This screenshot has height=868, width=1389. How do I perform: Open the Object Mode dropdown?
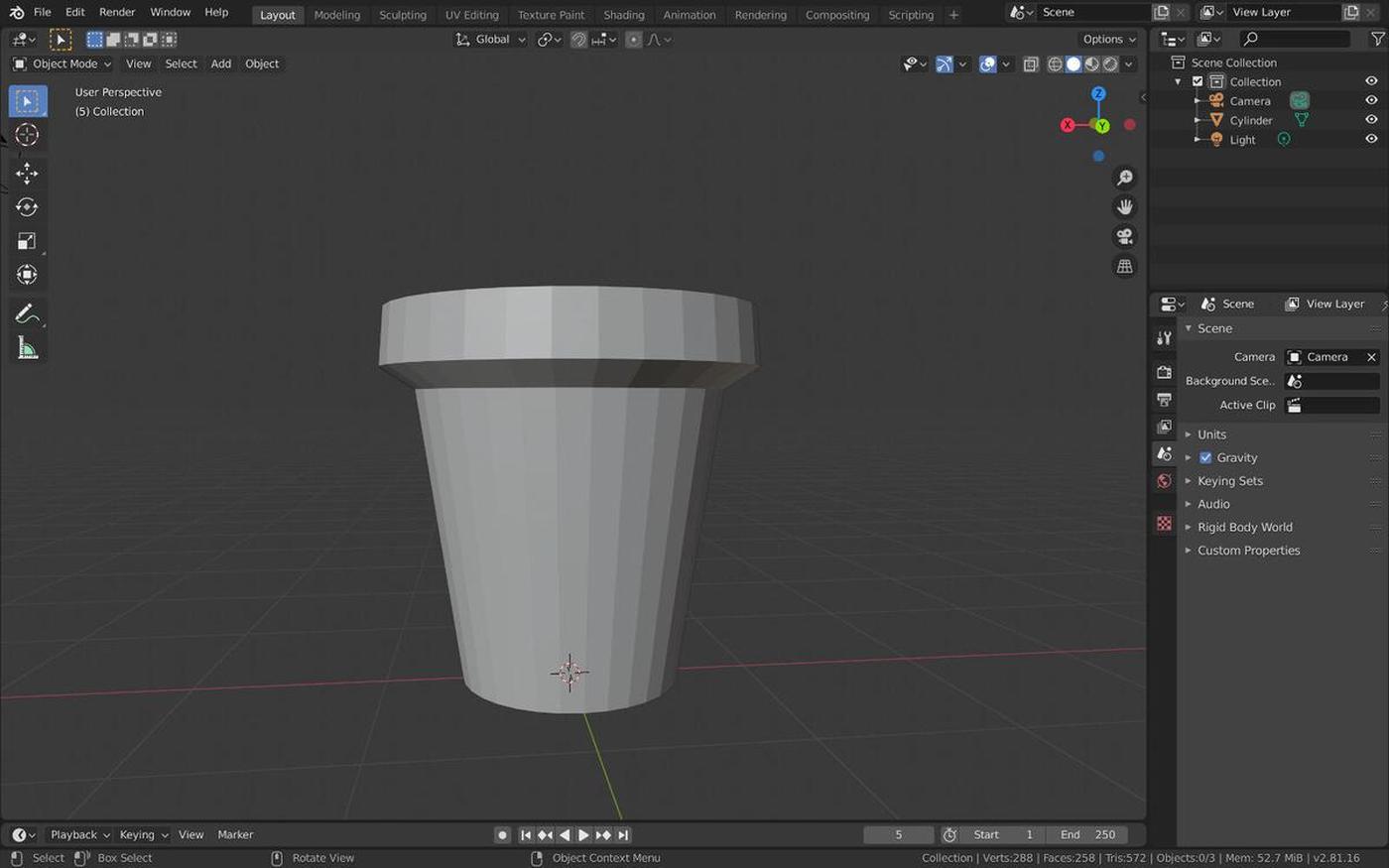(62, 63)
